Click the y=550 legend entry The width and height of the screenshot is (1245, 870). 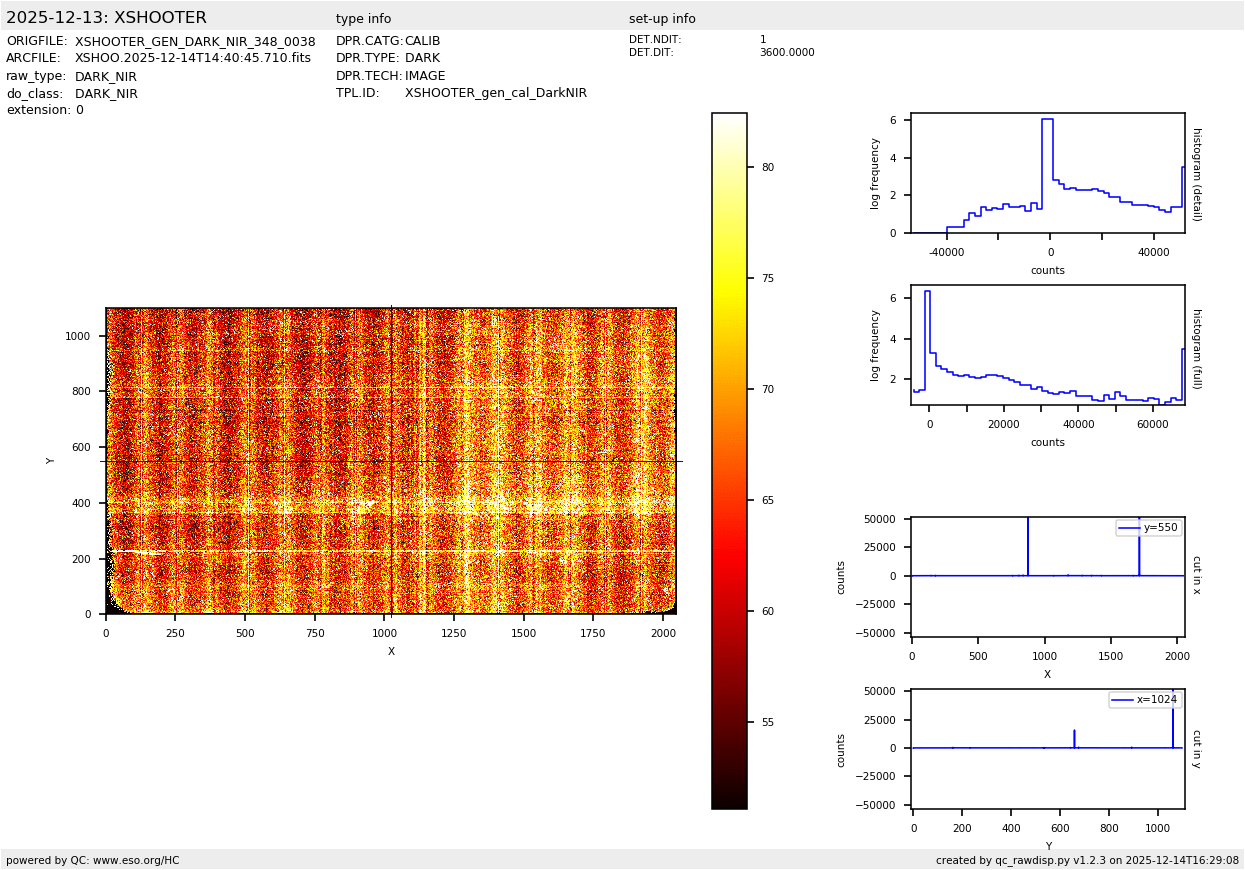click(1148, 528)
